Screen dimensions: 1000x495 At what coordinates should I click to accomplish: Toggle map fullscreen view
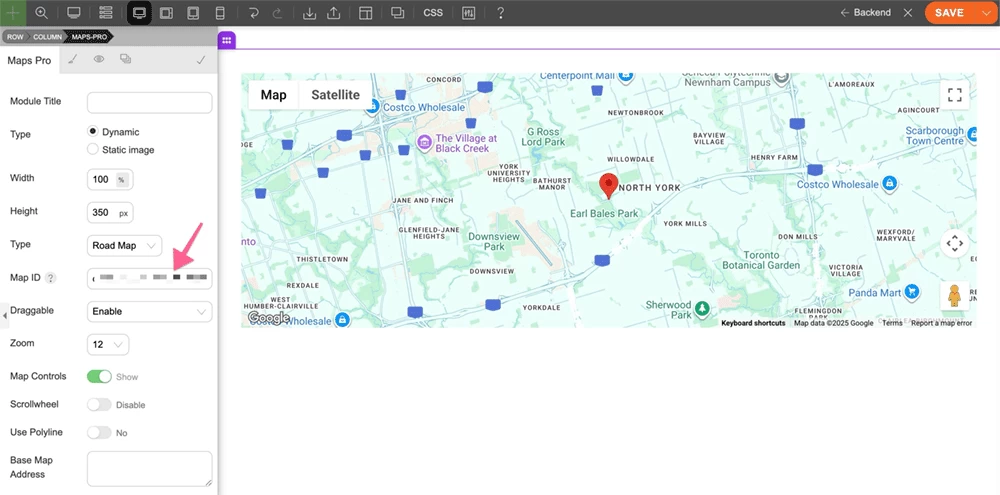coord(955,95)
